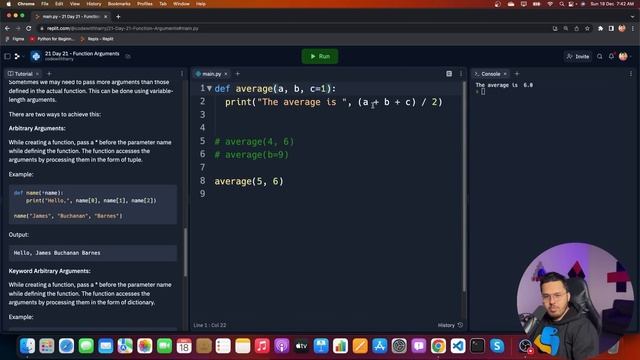Image resolution: width=640 pixels, height=360 pixels.
Task: Click the editor format icon
Action: coord(449,74)
